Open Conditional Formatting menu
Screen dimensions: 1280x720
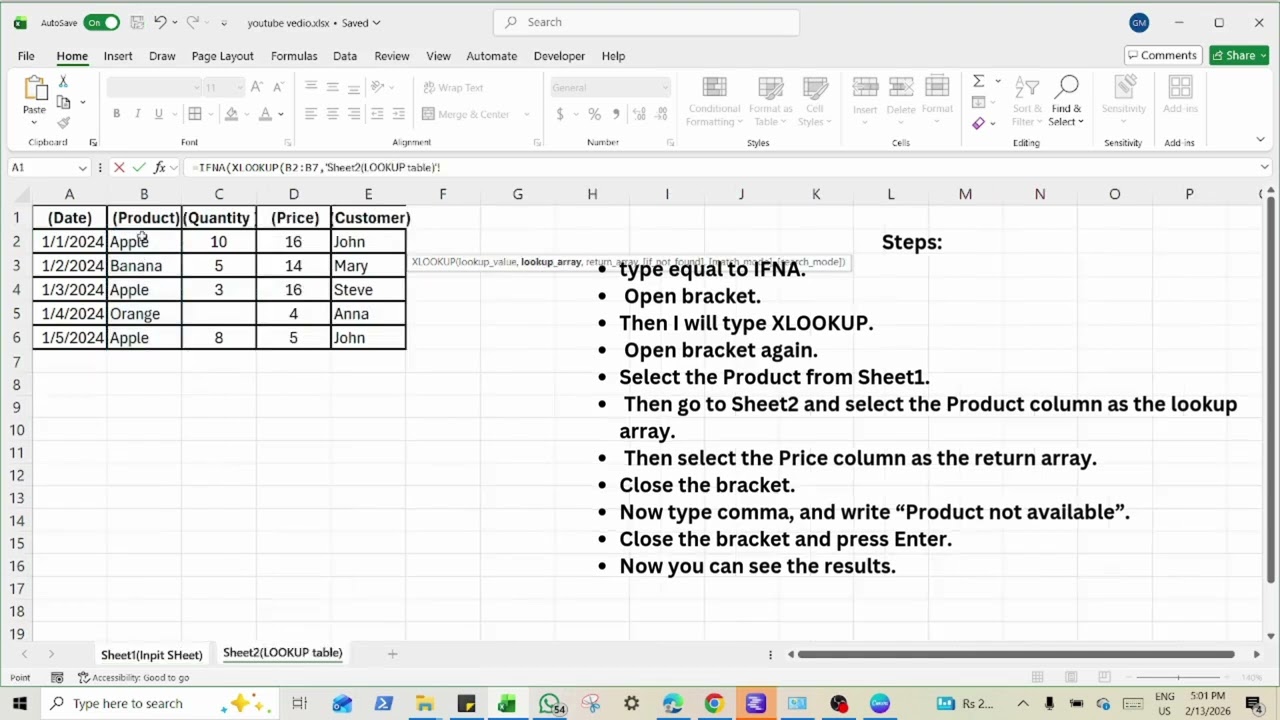(714, 102)
